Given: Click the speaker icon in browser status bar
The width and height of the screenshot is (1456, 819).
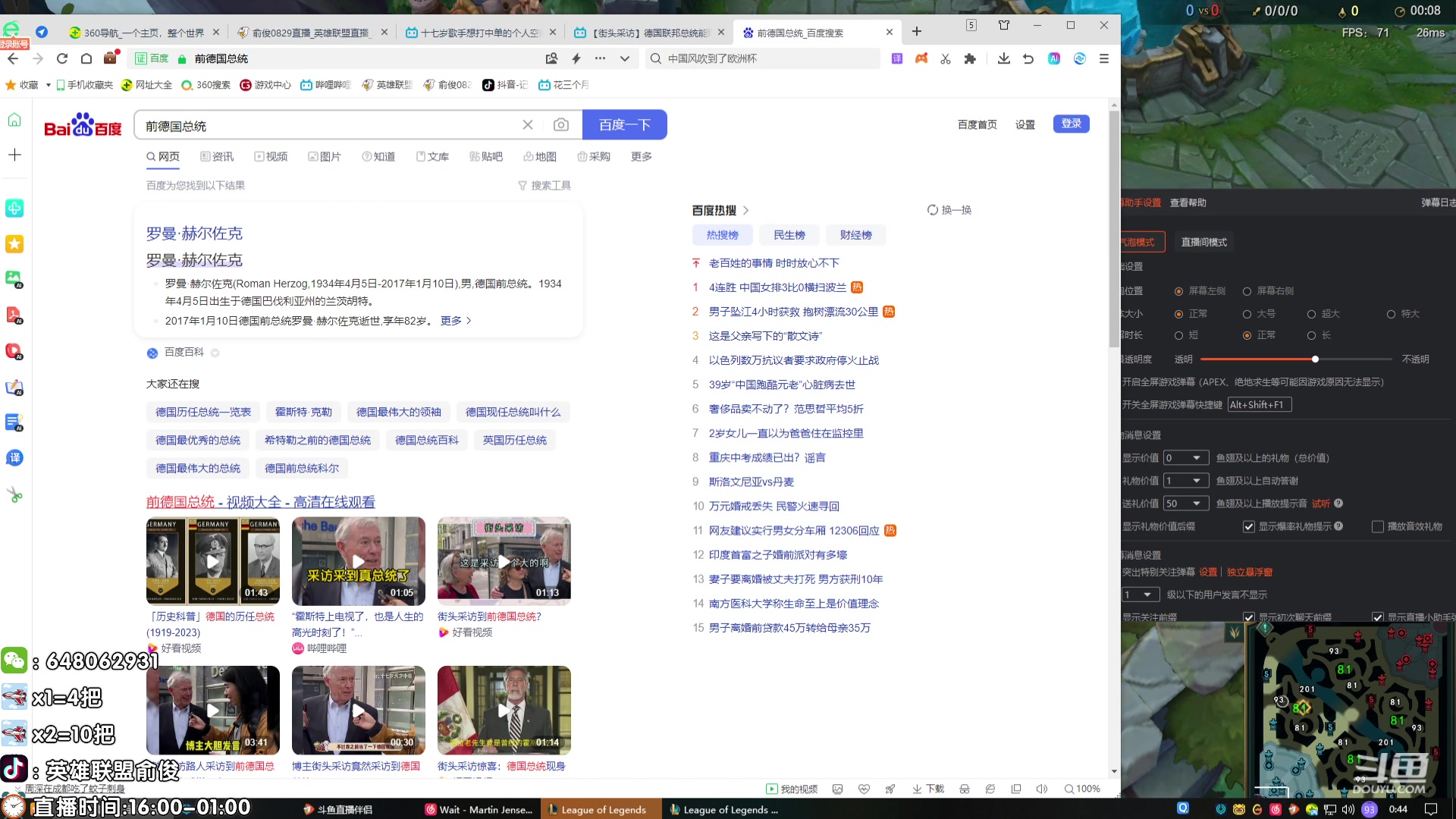Looking at the screenshot, I should (x=1042, y=789).
